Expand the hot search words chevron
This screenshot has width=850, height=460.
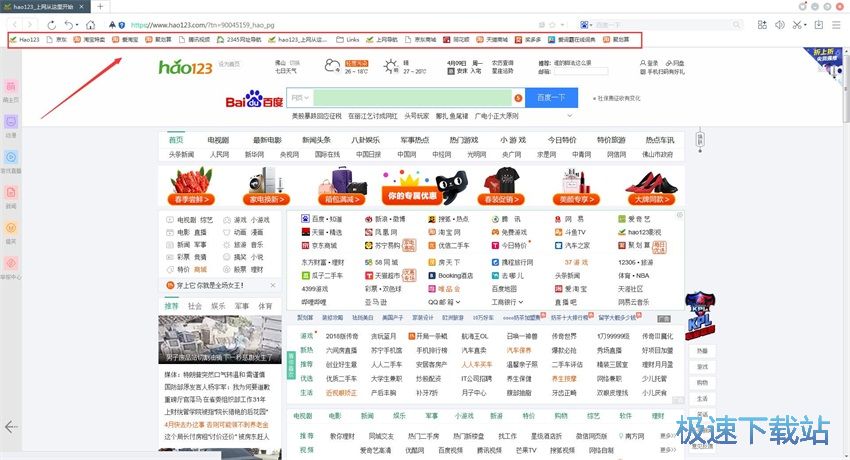tap(570, 115)
